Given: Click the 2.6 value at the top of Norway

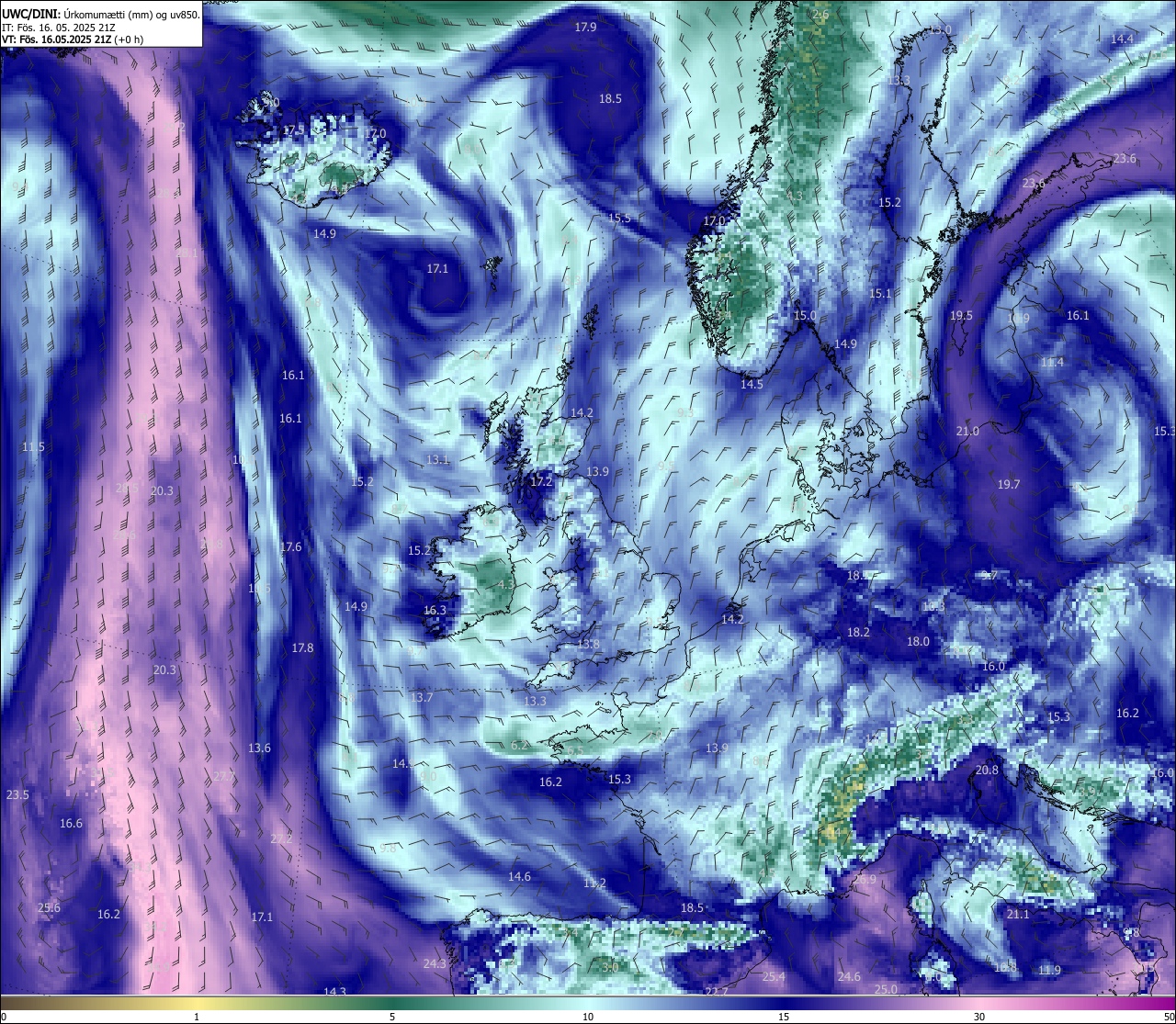Looking at the screenshot, I should coord(820,15).
